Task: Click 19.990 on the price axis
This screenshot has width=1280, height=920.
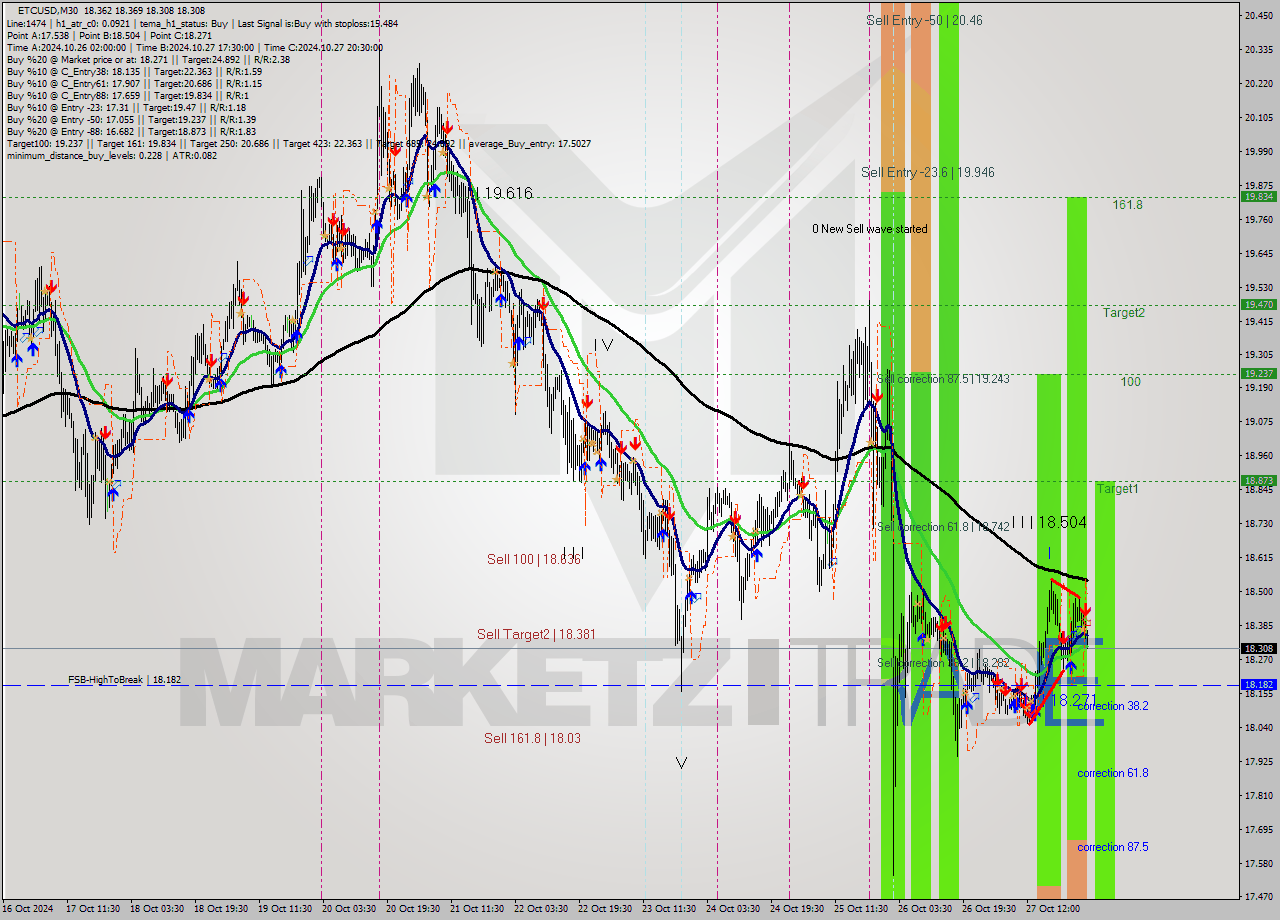Action: 1258,151
